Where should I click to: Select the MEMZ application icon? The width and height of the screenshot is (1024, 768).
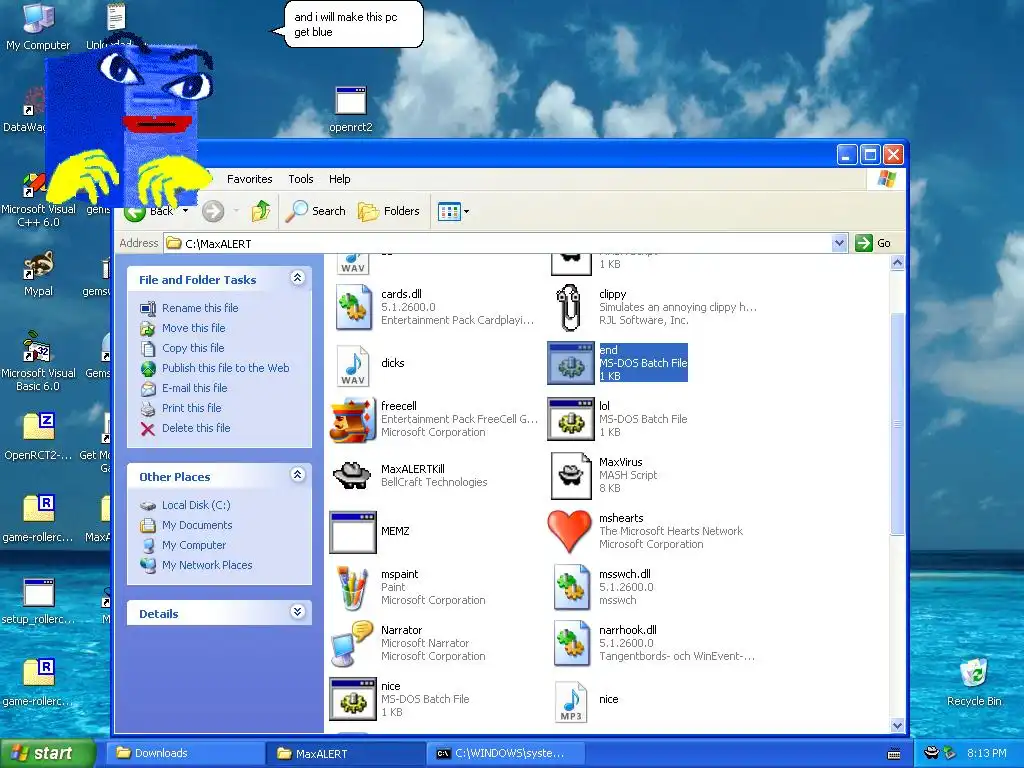(353, 532)
